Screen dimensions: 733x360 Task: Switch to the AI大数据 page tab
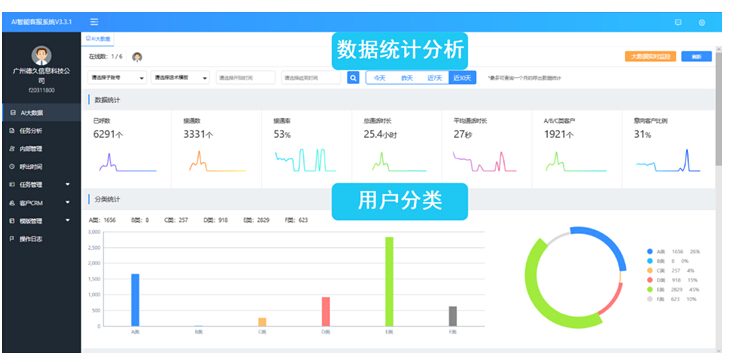click(x=98, y=40)
